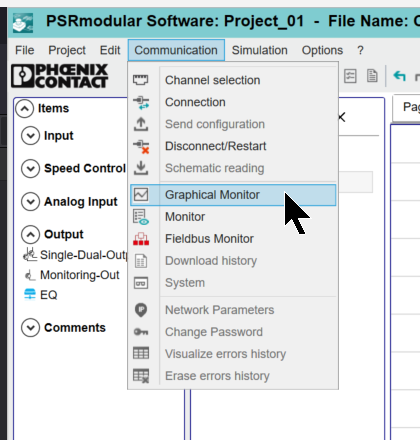This screenshot has height=440, width=420.
Task: Expand the Input section
Action: [30, 136]
